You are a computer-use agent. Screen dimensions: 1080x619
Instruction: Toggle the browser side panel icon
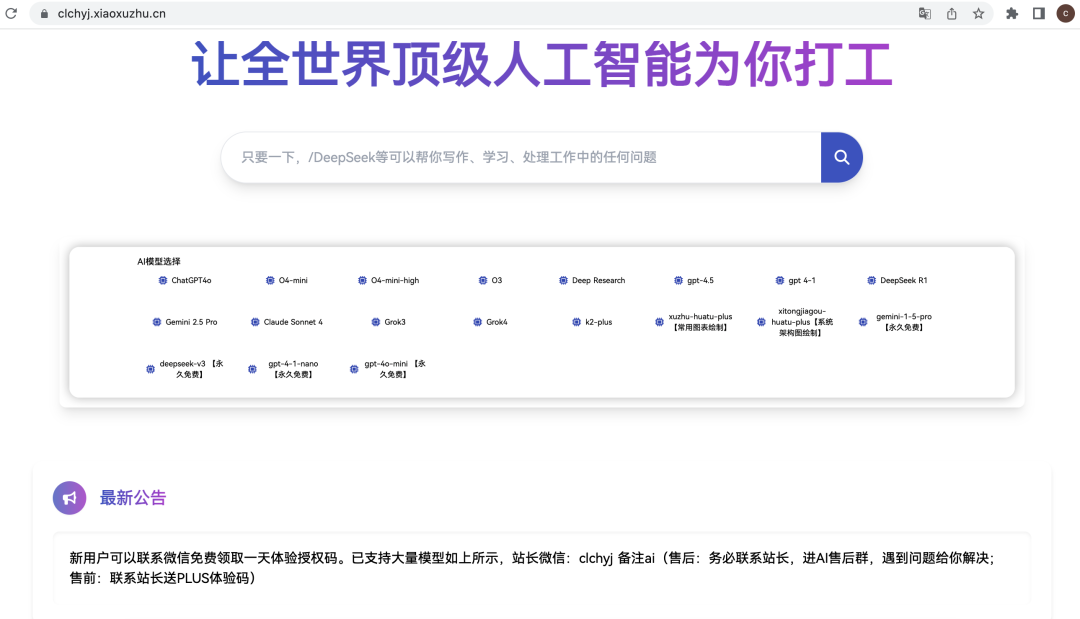(x=1039, y=13)
